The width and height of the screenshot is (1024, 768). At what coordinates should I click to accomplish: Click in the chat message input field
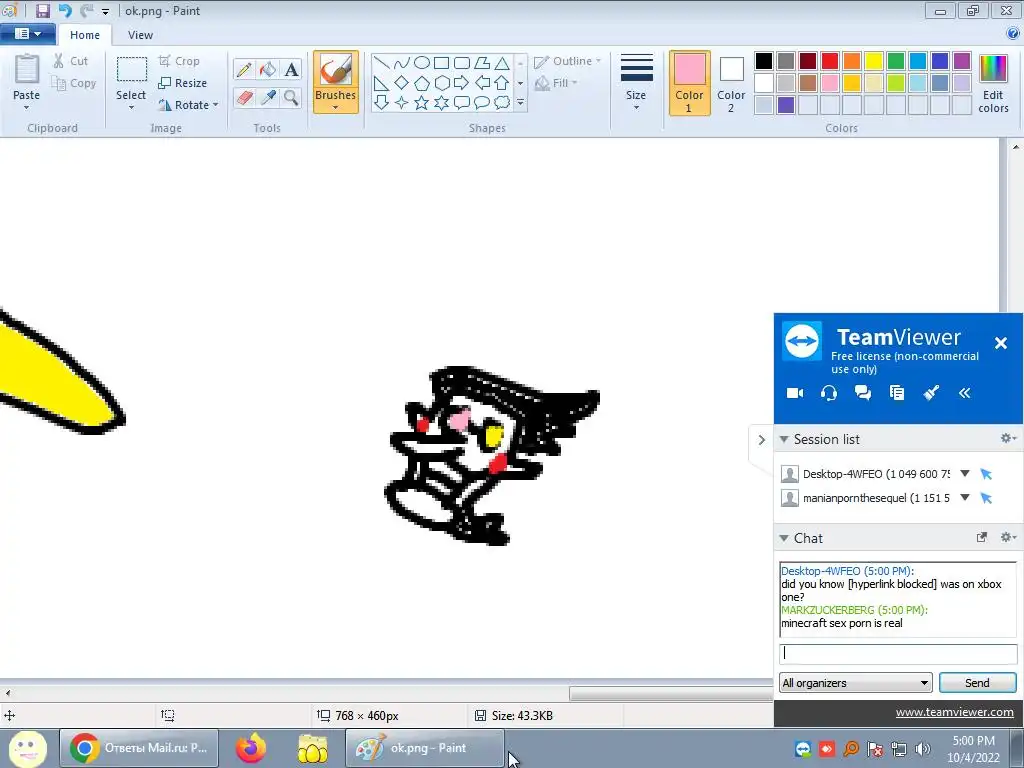[898, 653]
